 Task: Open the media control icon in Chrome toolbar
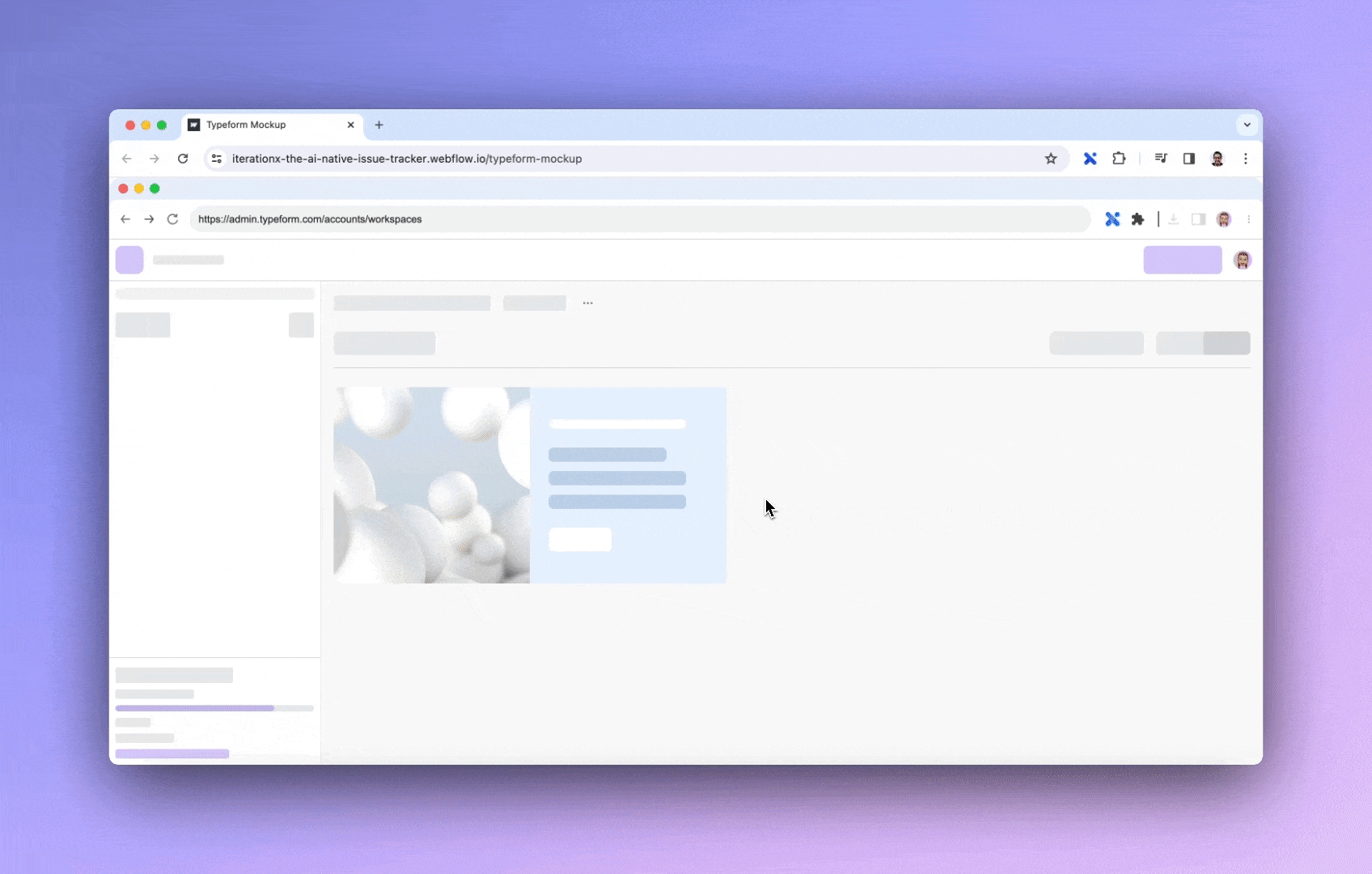tap(1161, 159)
